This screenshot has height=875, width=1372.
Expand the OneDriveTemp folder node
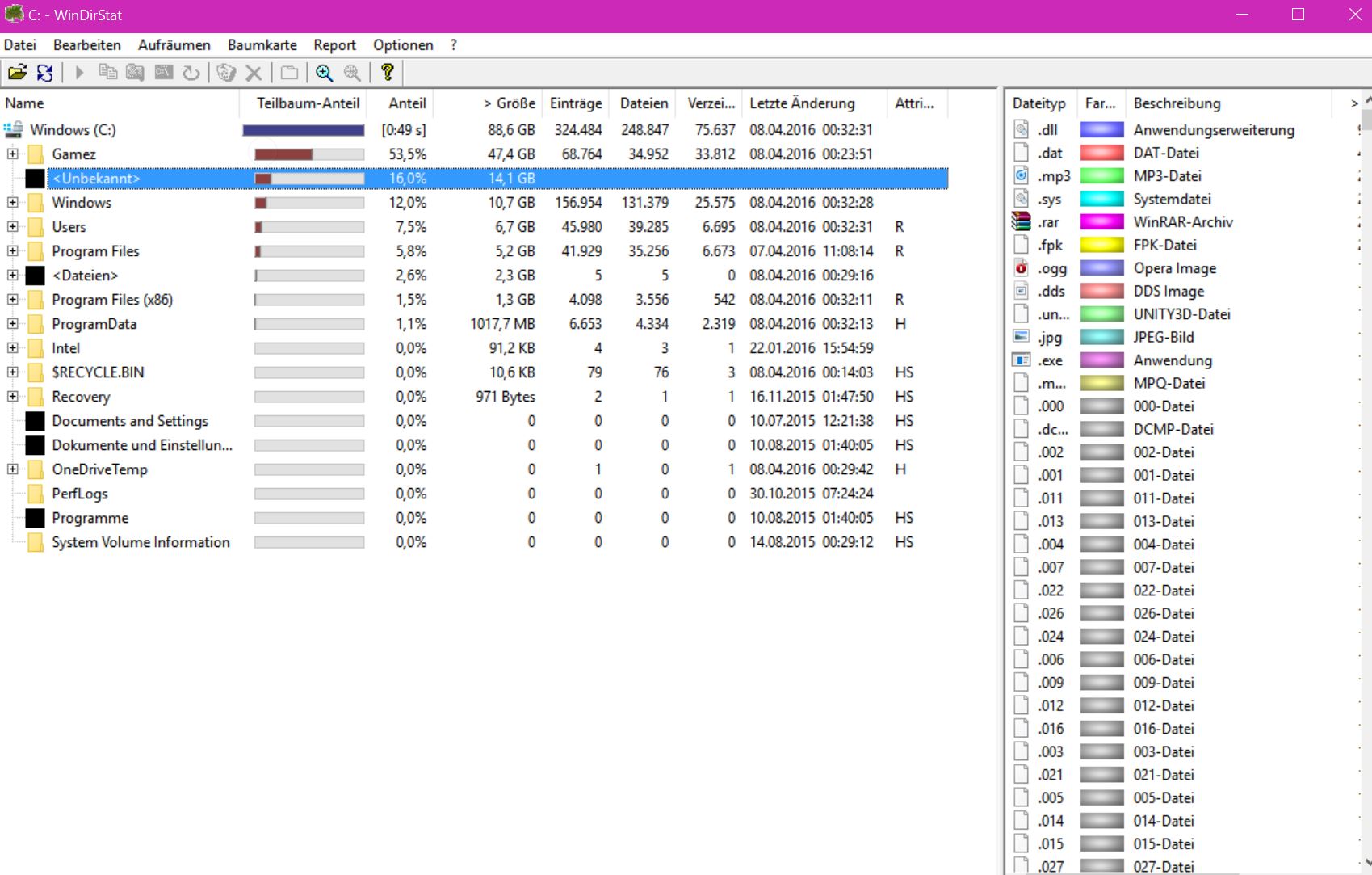click(12, 469)
